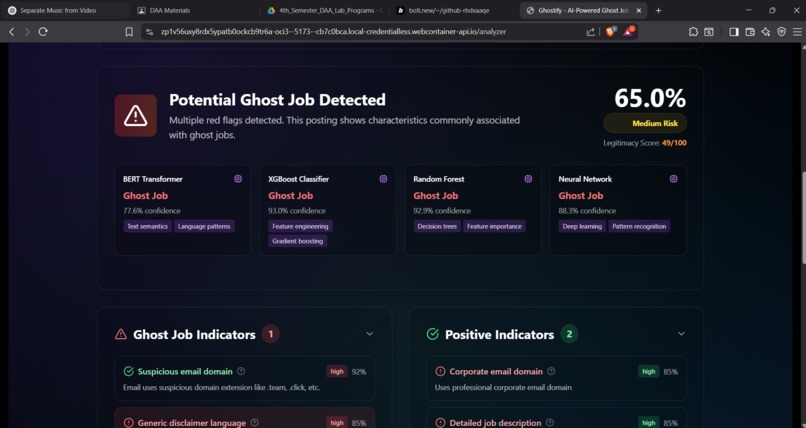Open help icon next to Generic disclaimer language
Viewport: 806px width, 428px height.
point(254,422)
